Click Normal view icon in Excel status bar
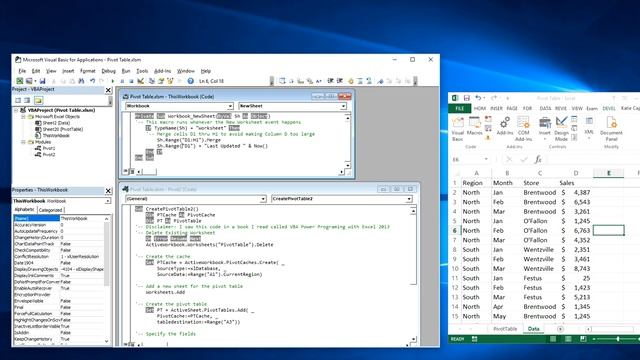 [x=553, y=339]
